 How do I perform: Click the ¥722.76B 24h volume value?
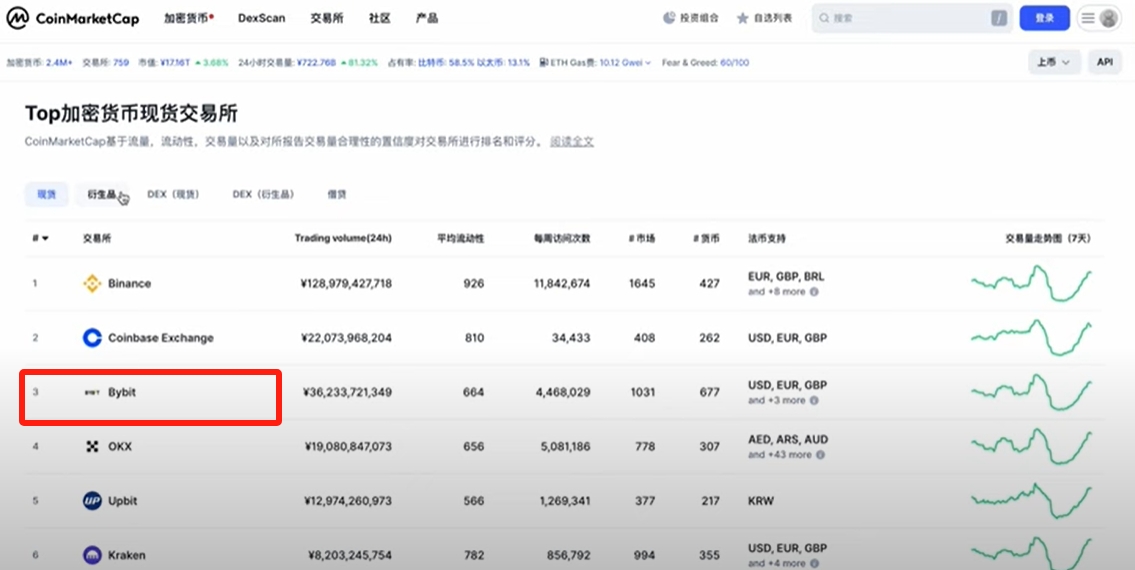(x=316, y=63)
